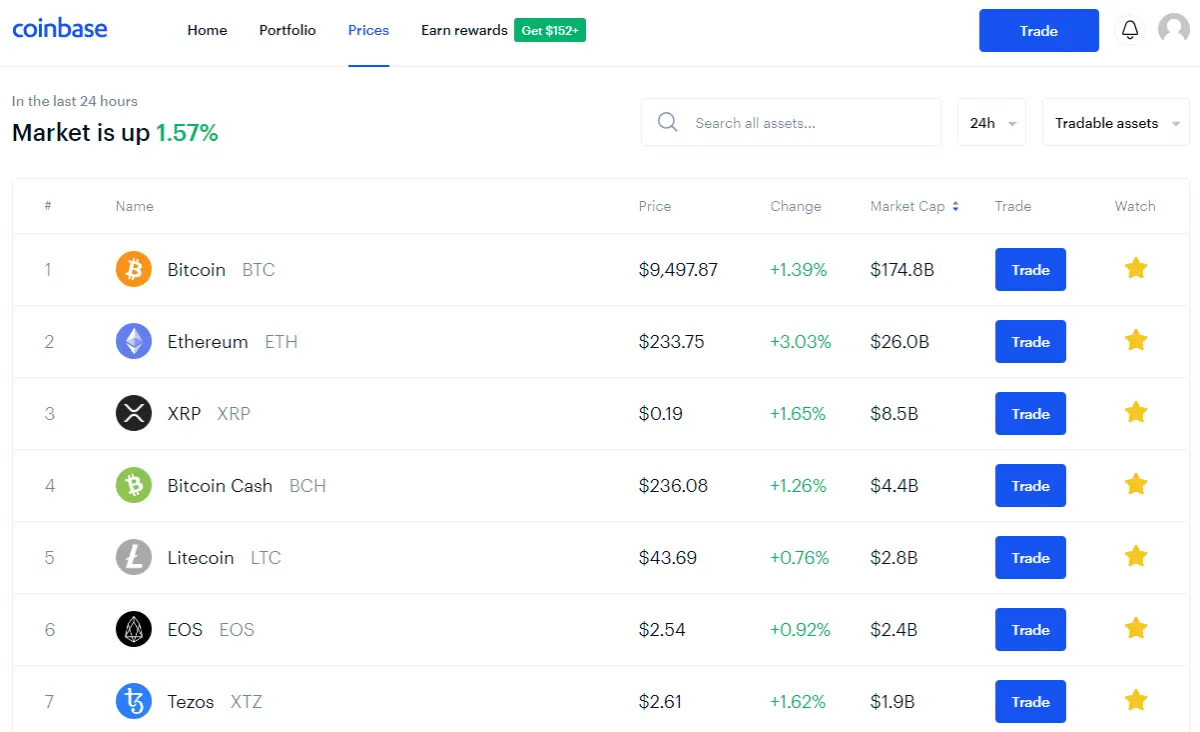
Task: Trade XRP using its Trade button
Action: [x=1030, y=414]
